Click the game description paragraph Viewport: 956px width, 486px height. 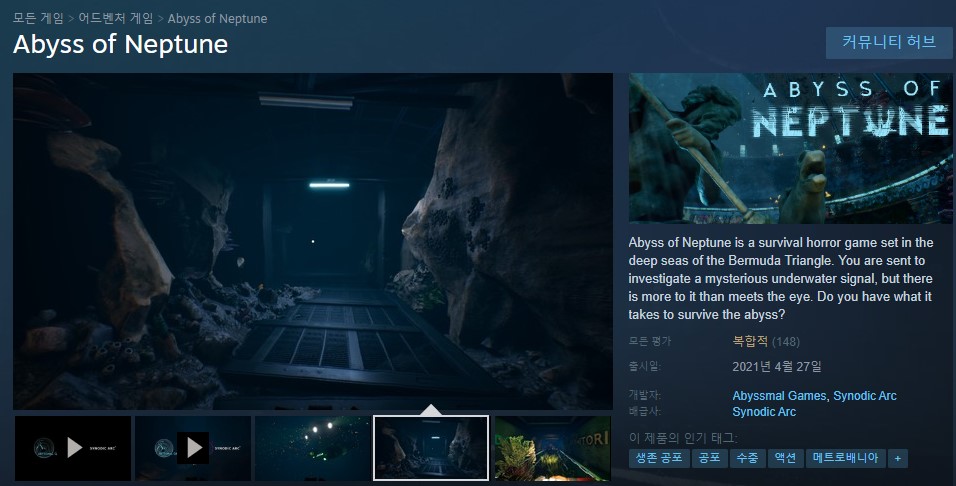[781, 279]
